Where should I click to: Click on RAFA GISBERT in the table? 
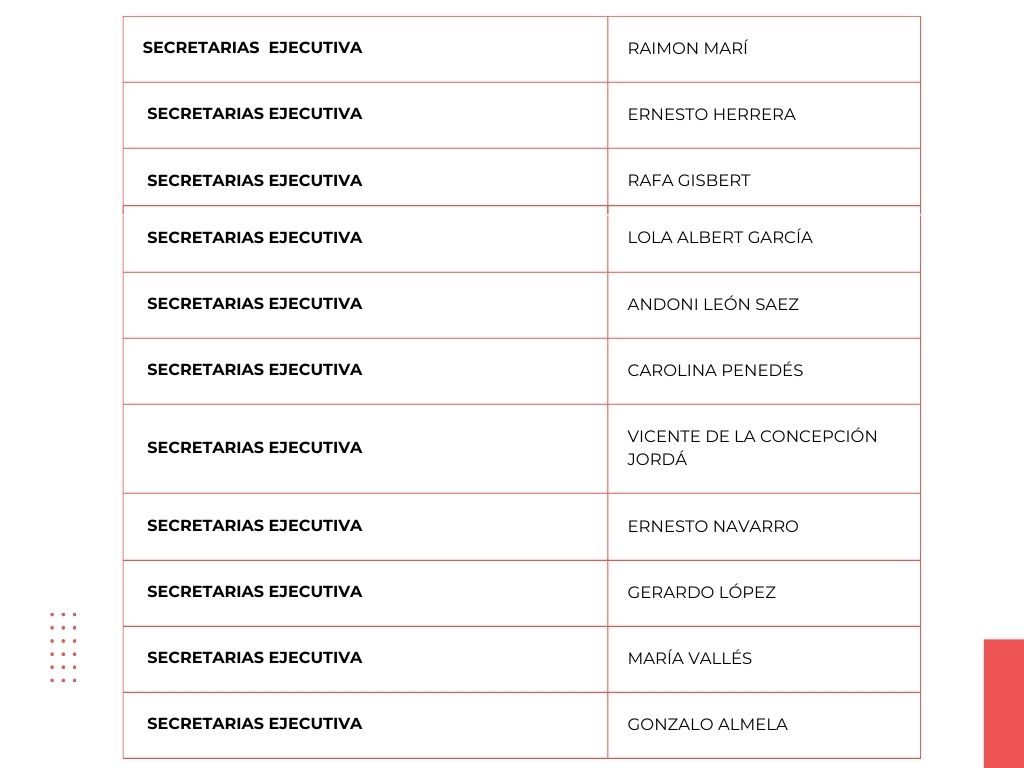tap(688, 181)
